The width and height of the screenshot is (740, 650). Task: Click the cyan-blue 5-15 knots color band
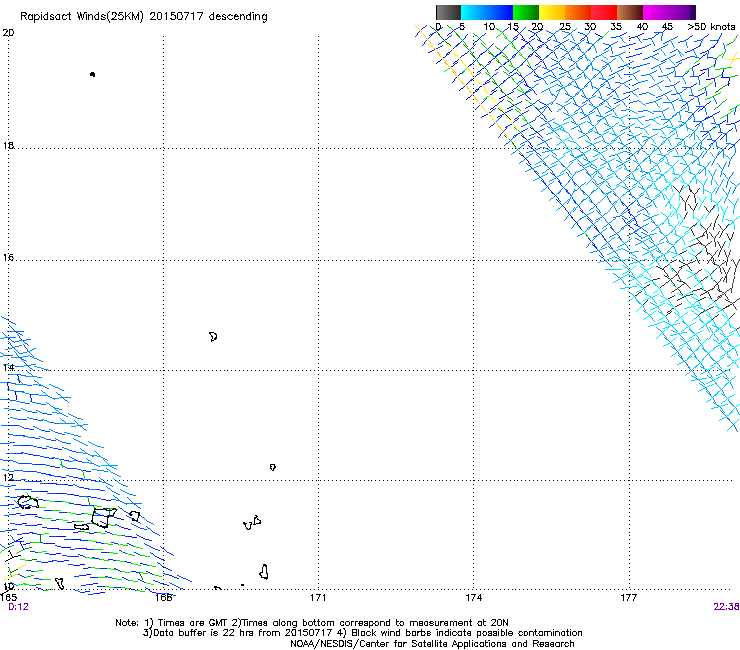click(487, 12)
